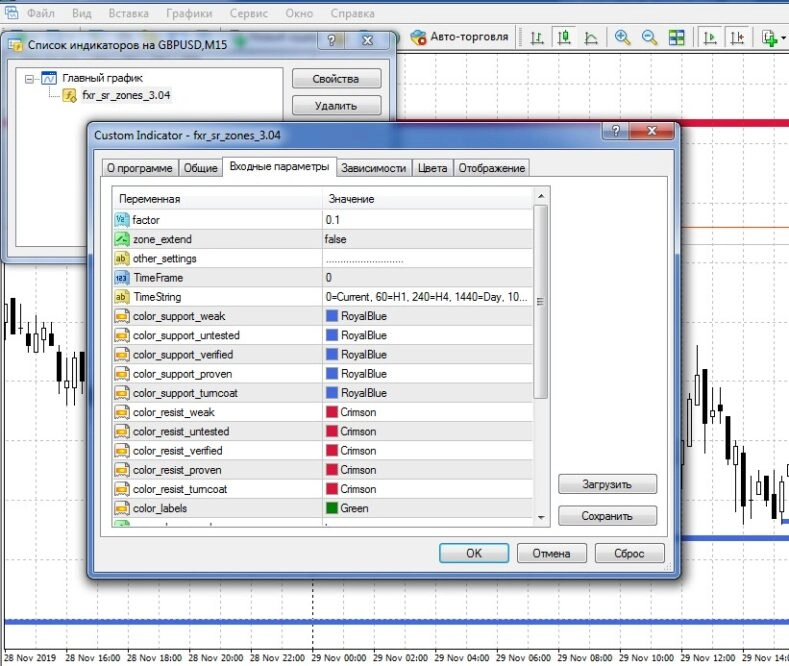Click the Главный график chart icon

tap(49, 78)
